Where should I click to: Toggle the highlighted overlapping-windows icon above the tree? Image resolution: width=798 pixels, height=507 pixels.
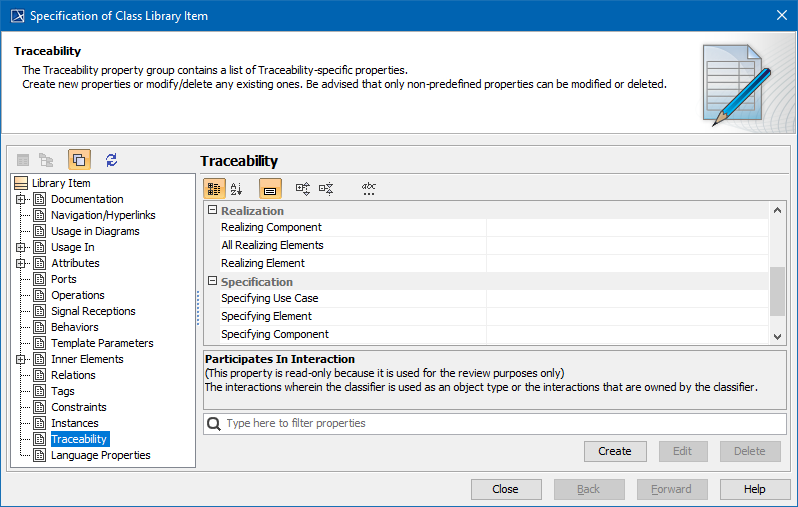[79, 160]
